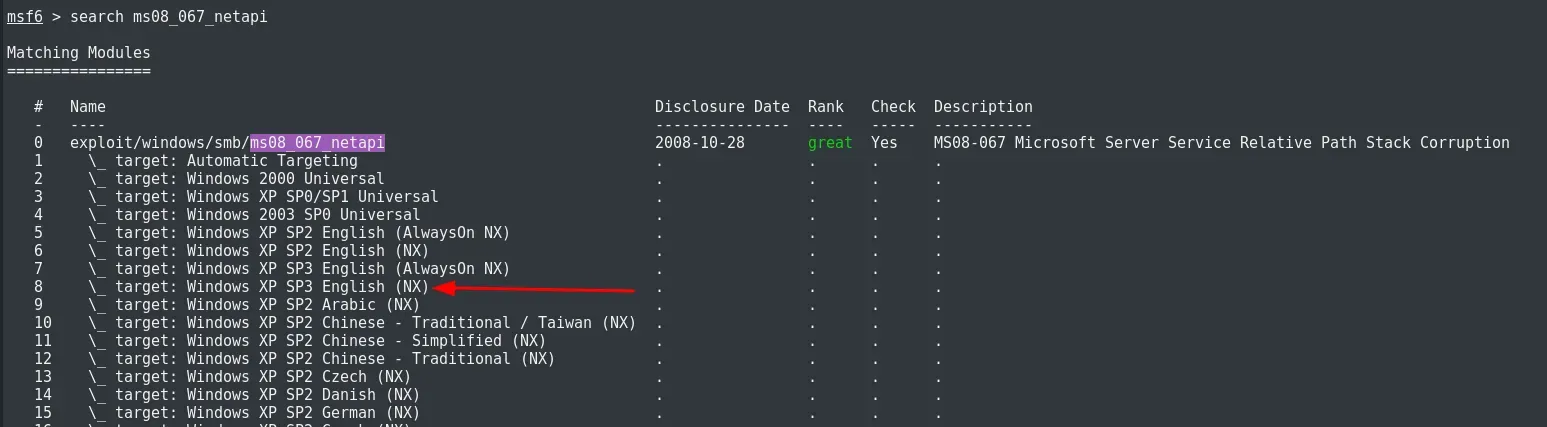Select Windows XP SP2 English (AlwaysOn NX)
The height and width of the screenshot is (427, 1547).
299,233
